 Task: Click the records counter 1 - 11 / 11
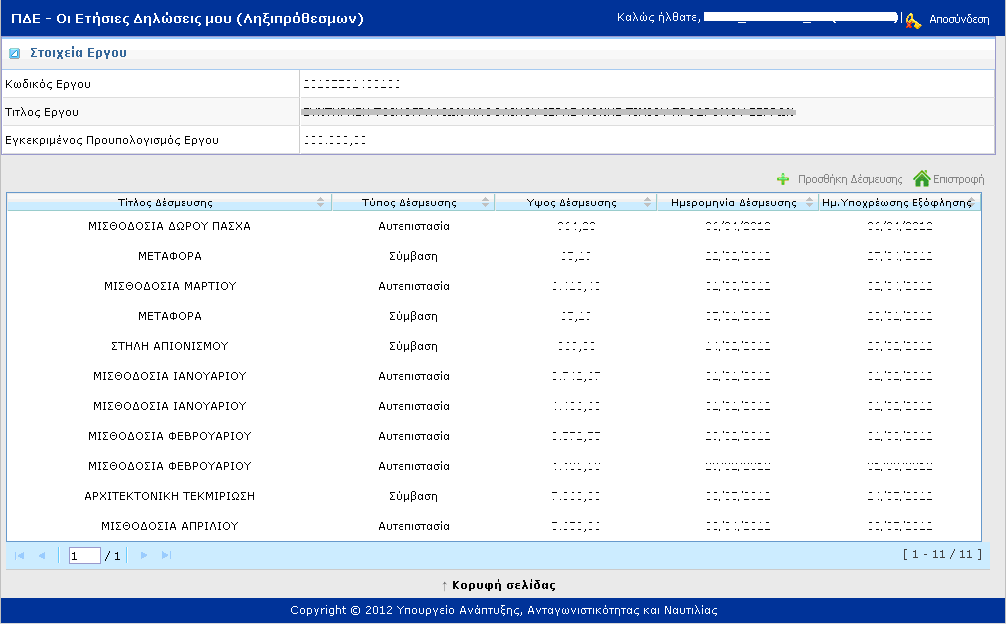click(x=942, y=554)
